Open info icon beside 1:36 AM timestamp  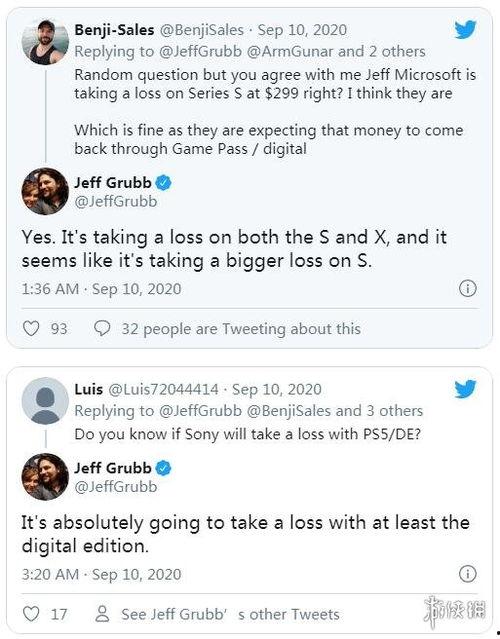tap(467, 289)
